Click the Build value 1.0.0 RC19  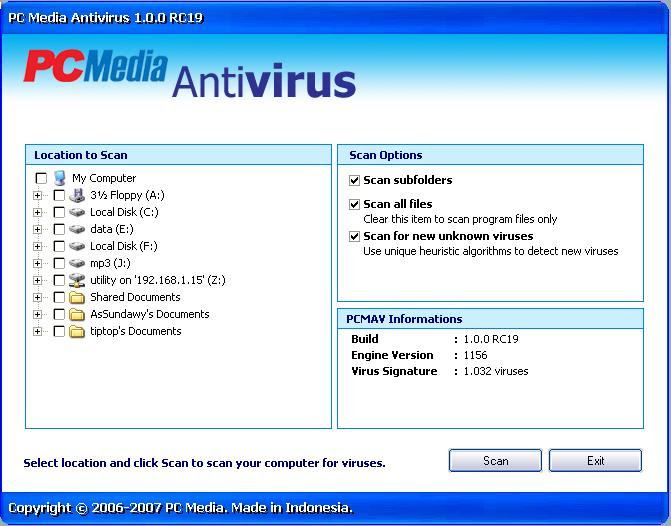[491, 339]
